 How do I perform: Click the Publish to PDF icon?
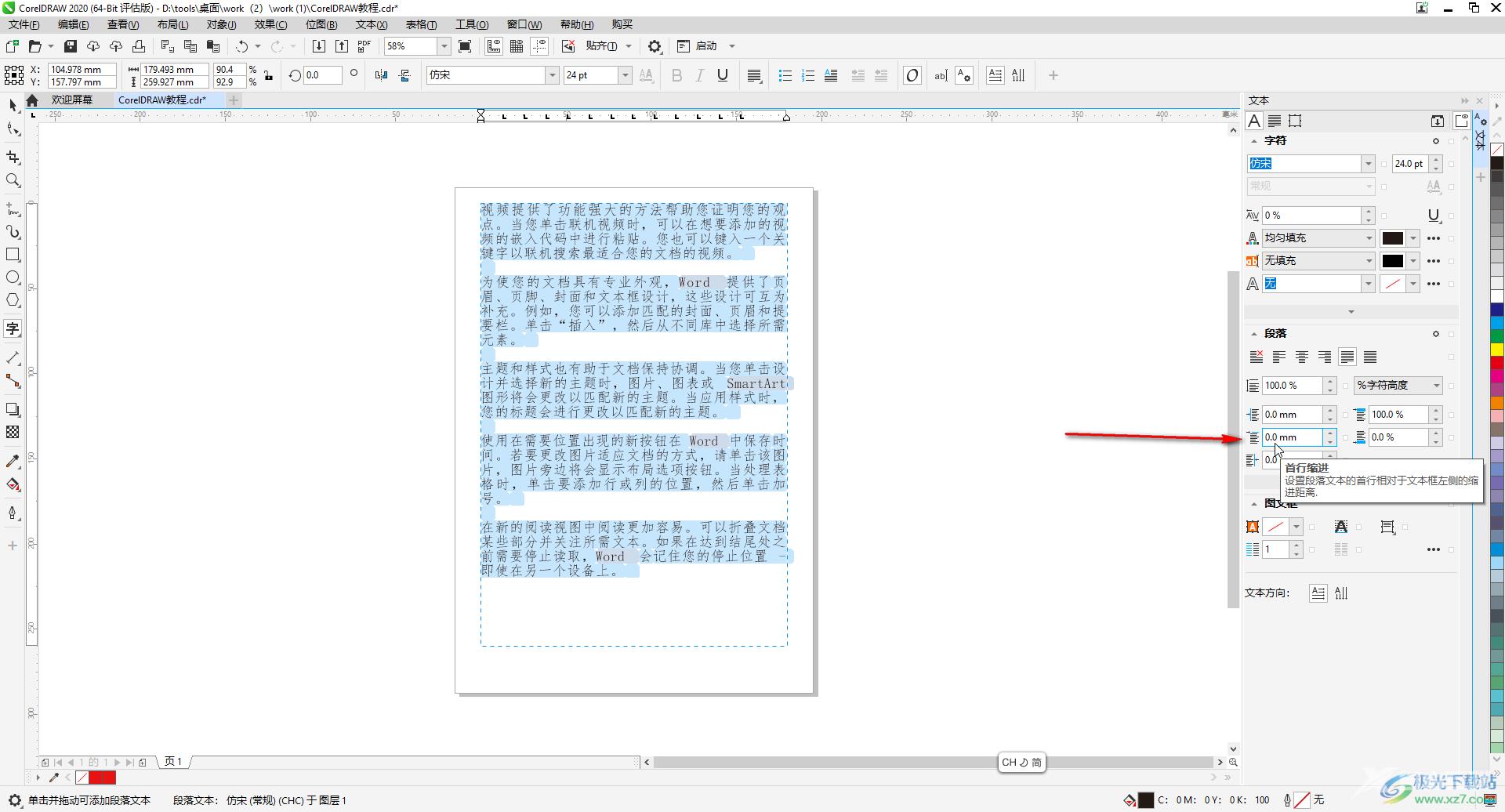[x=364, y=46]
